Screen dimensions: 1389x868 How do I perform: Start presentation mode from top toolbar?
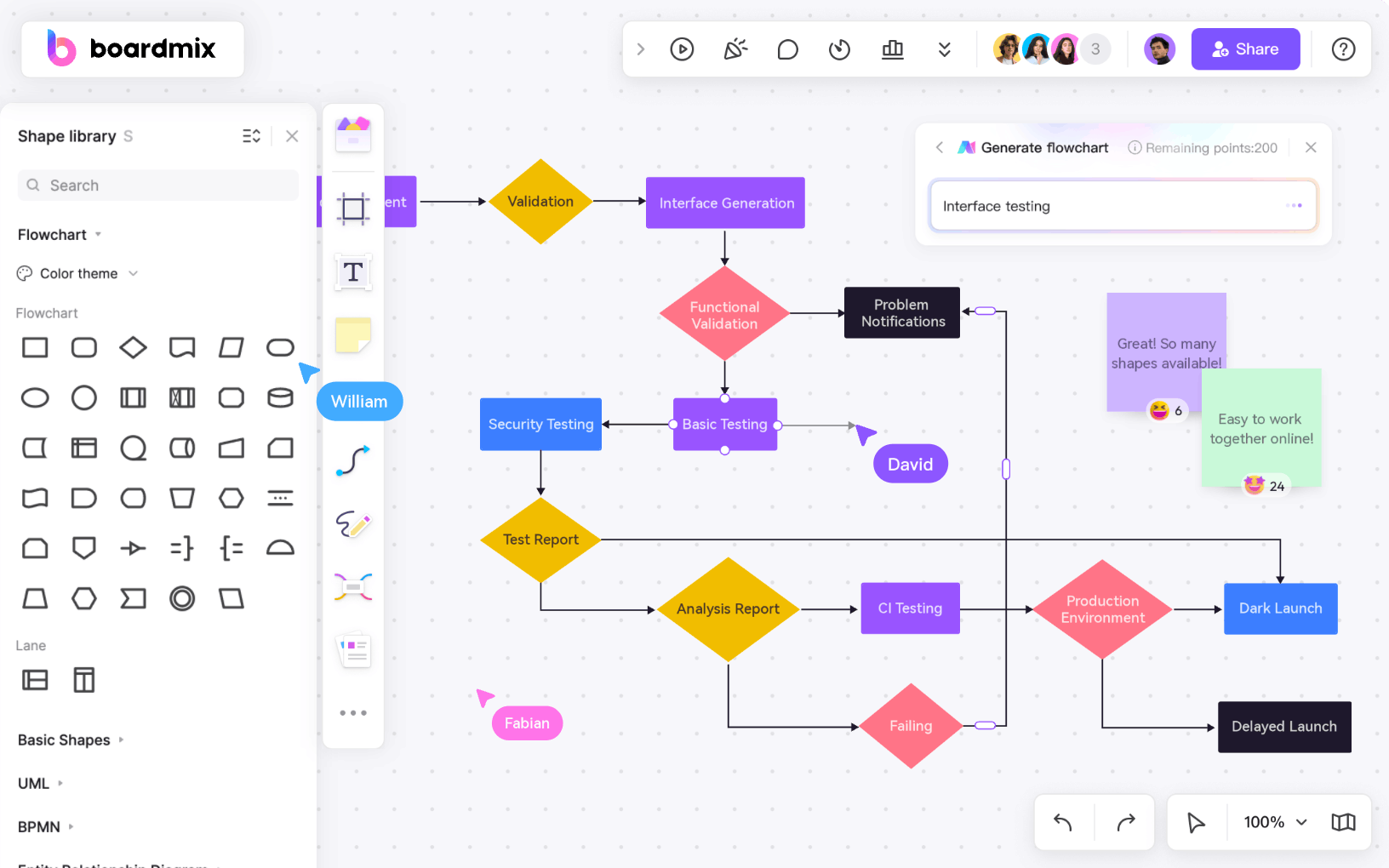click(x=681, y=49)
